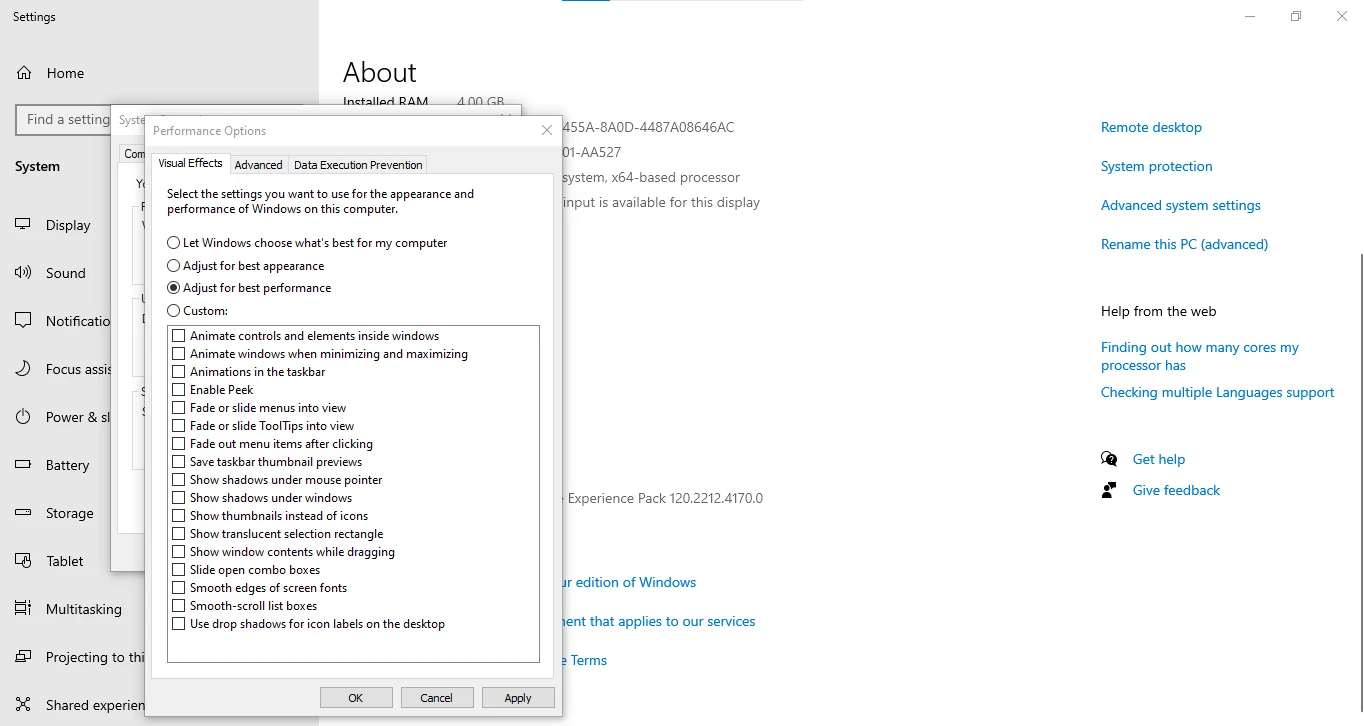Open Finding out how many cores link
Image resolution: width=1364 pixels, height=726 pixels.
[x=1200, y=356]
